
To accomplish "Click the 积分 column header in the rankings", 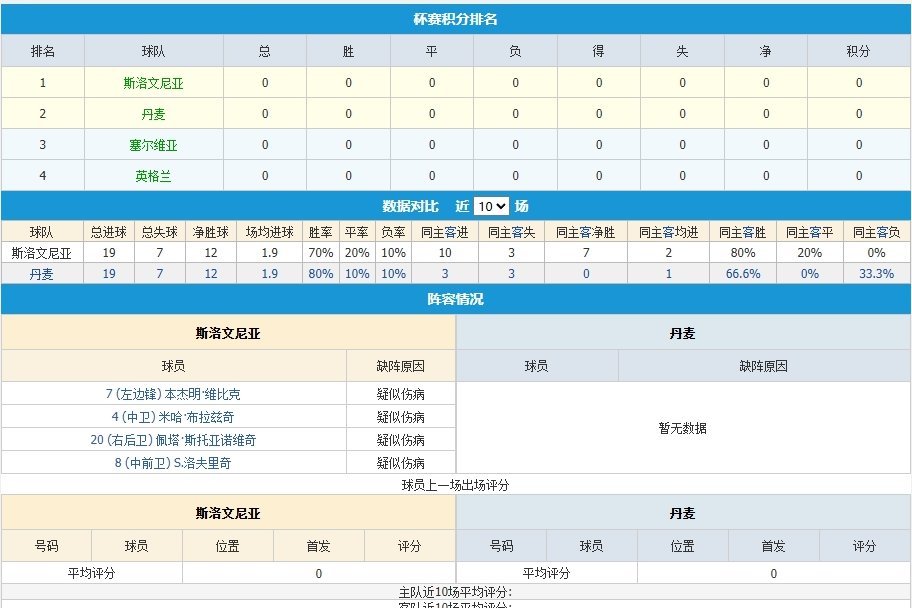I will (x=858, y=51).
